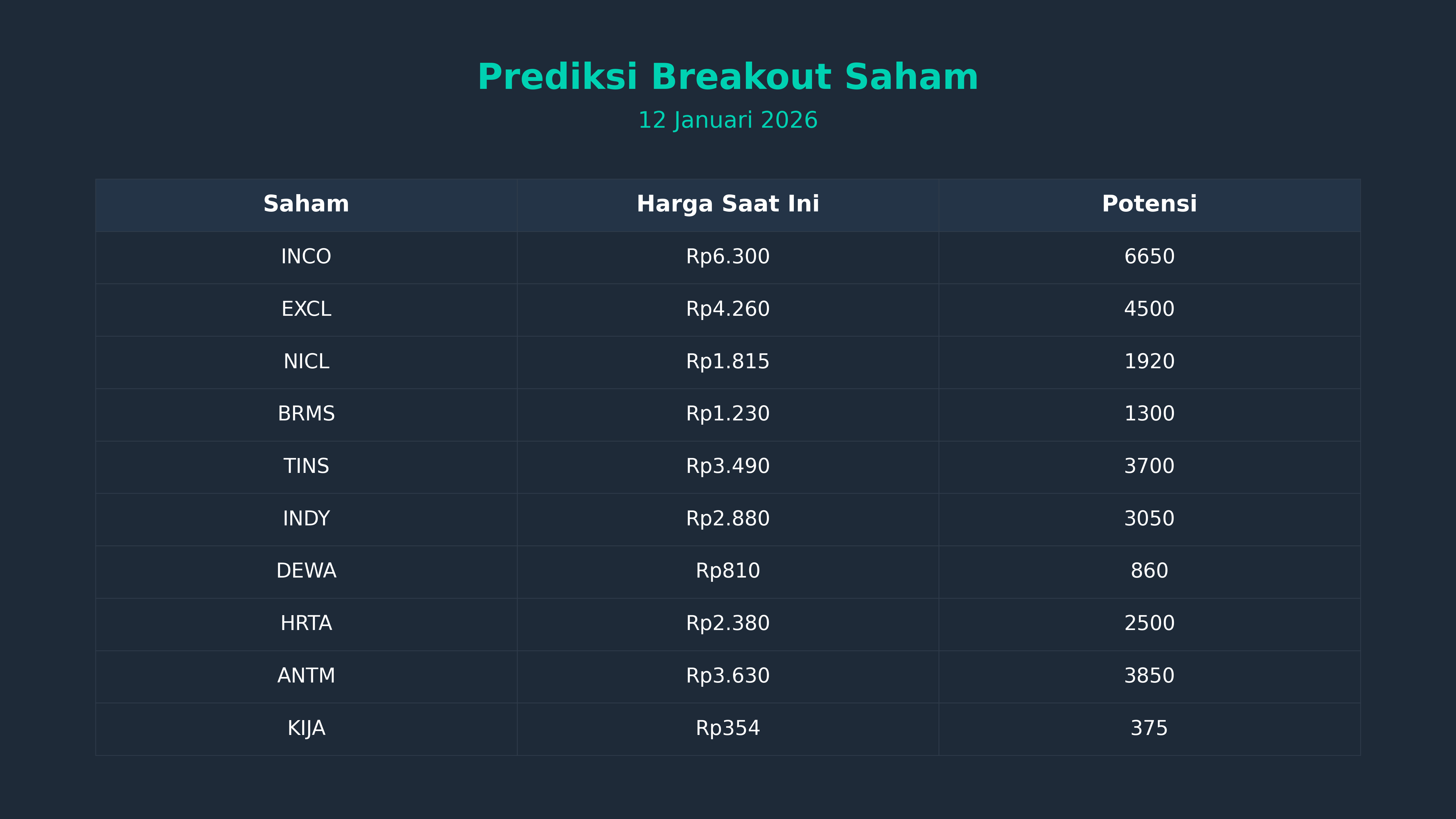The height and width of the screenshot is (819, 1456).
Task: Select the Potensi column header
Action: (x=1149, y=204)
